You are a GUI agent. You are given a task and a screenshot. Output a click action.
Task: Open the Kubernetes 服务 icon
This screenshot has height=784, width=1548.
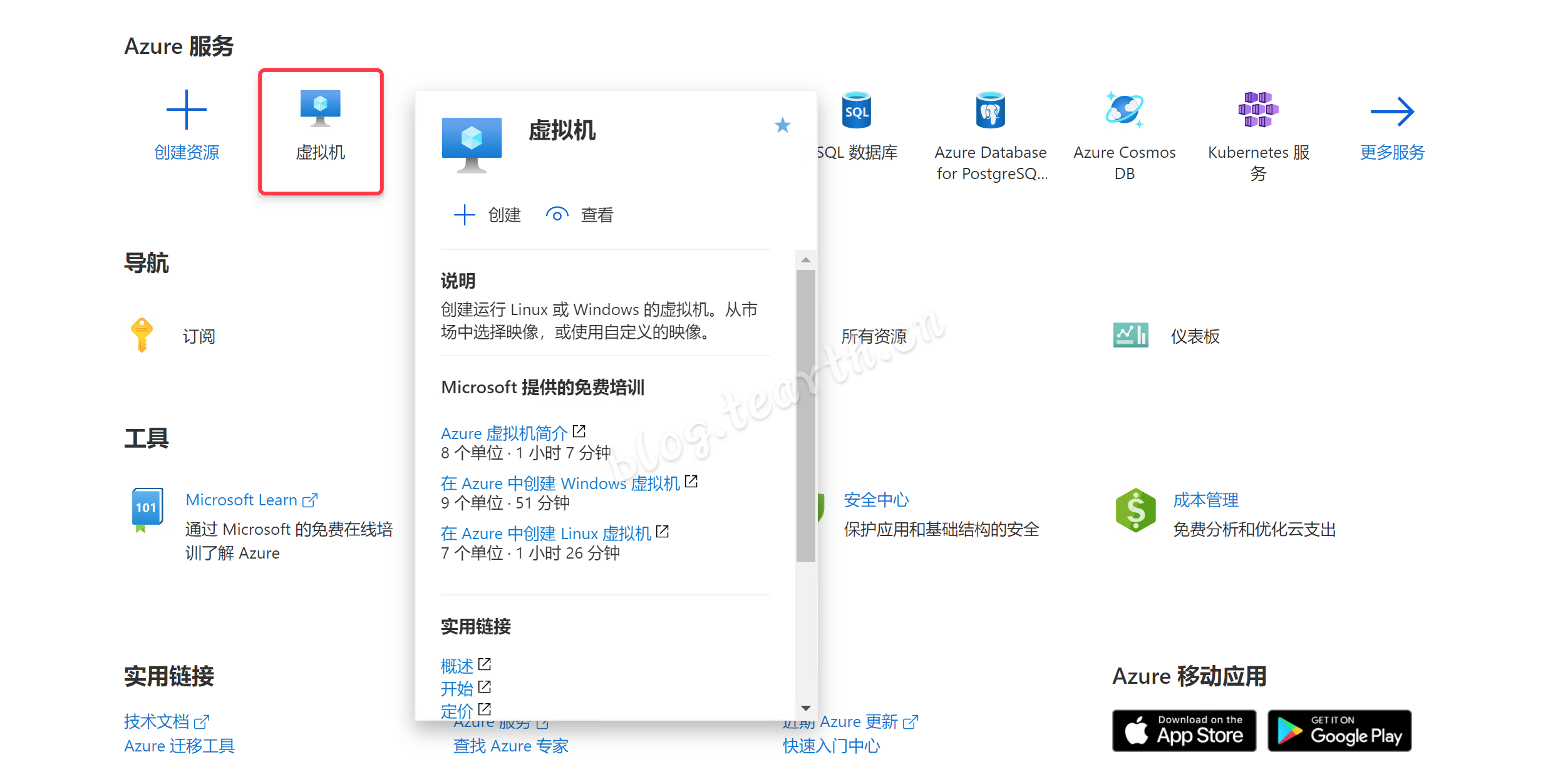[1258, 110]
